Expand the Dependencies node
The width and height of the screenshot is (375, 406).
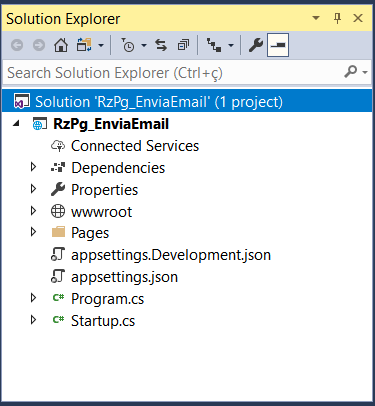33,167
